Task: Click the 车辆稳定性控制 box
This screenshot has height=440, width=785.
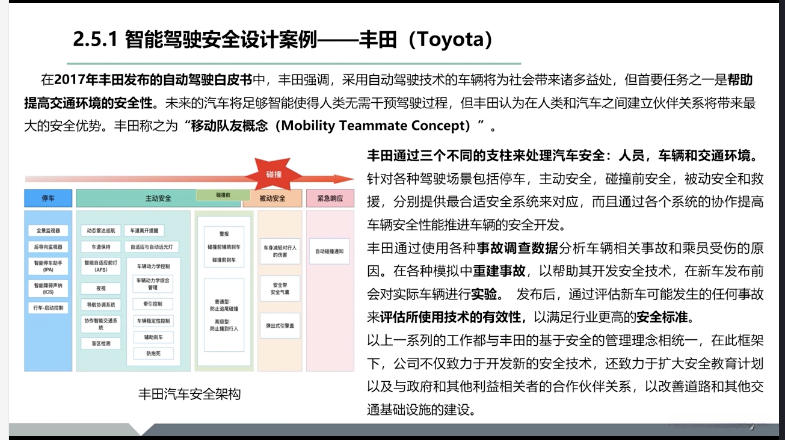Action: (x=153, y=320)
